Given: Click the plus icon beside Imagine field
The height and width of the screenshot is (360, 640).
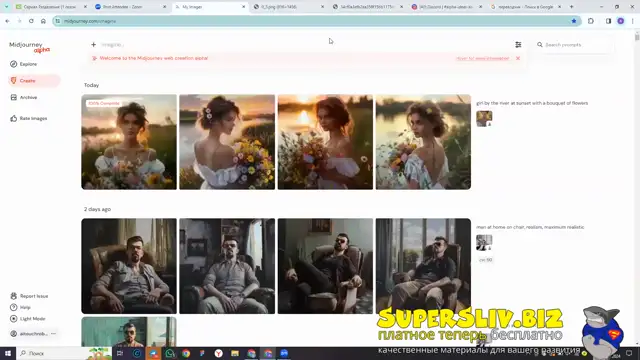Looking at the screenshot, I should click(93, 44).
